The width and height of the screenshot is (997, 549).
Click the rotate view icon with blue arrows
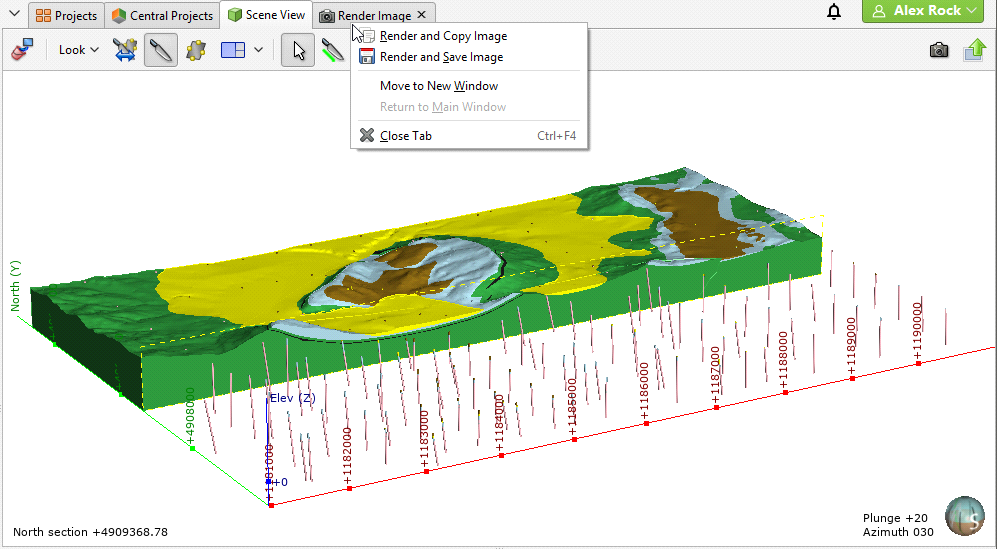[x=125, y=49]
